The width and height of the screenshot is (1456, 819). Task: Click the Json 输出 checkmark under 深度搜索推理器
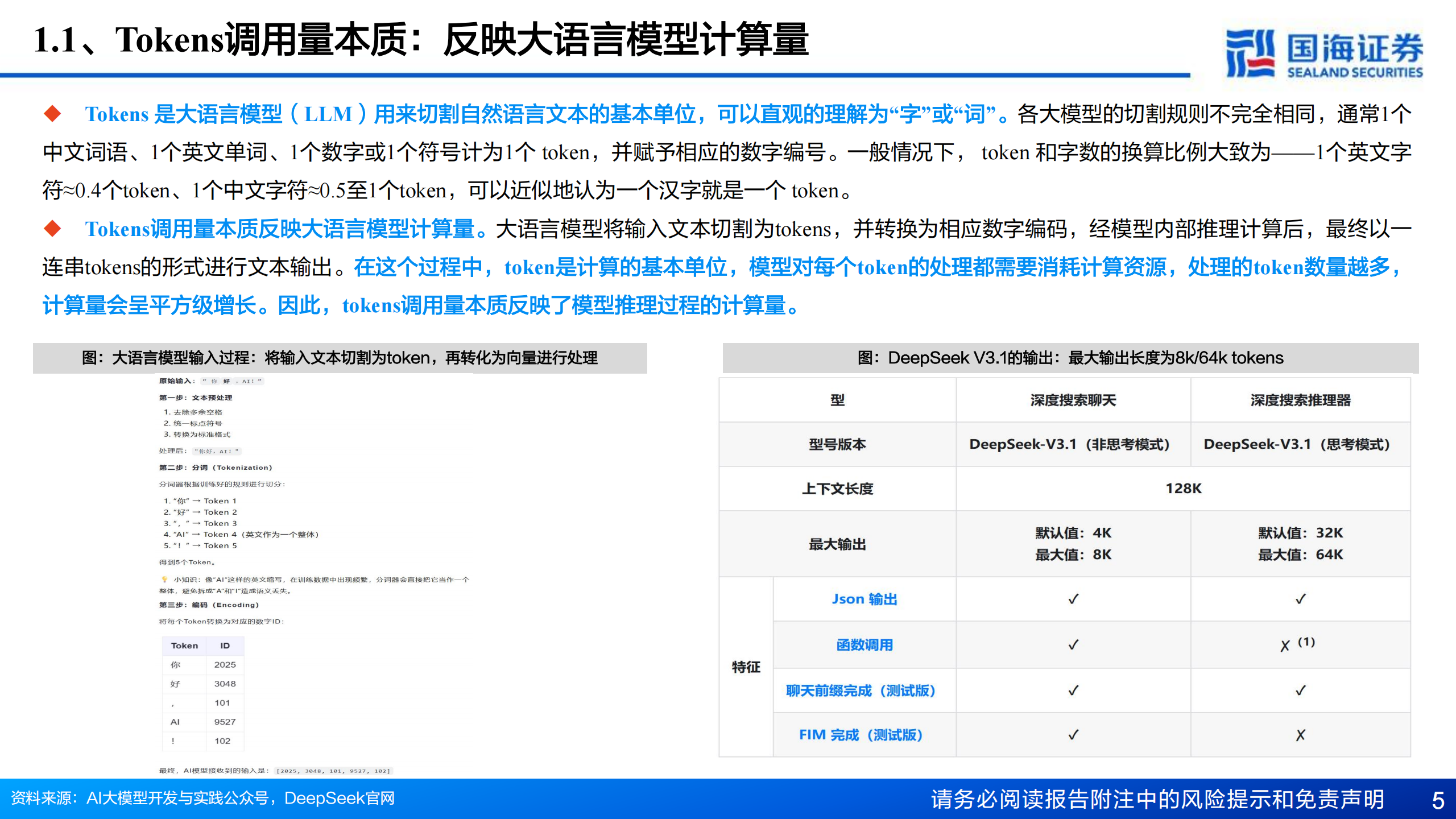coord(1300,599)
